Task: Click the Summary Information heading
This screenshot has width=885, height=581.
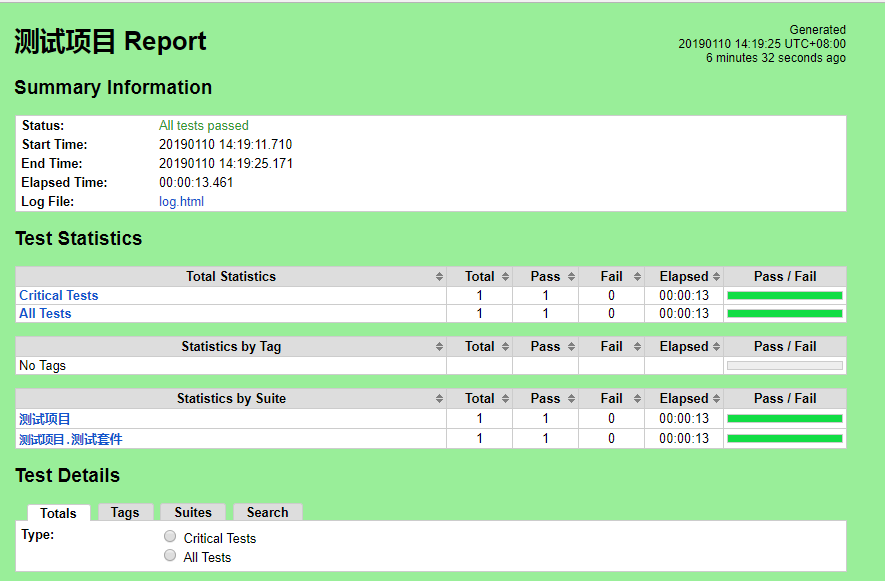Action: pos(113,88)
